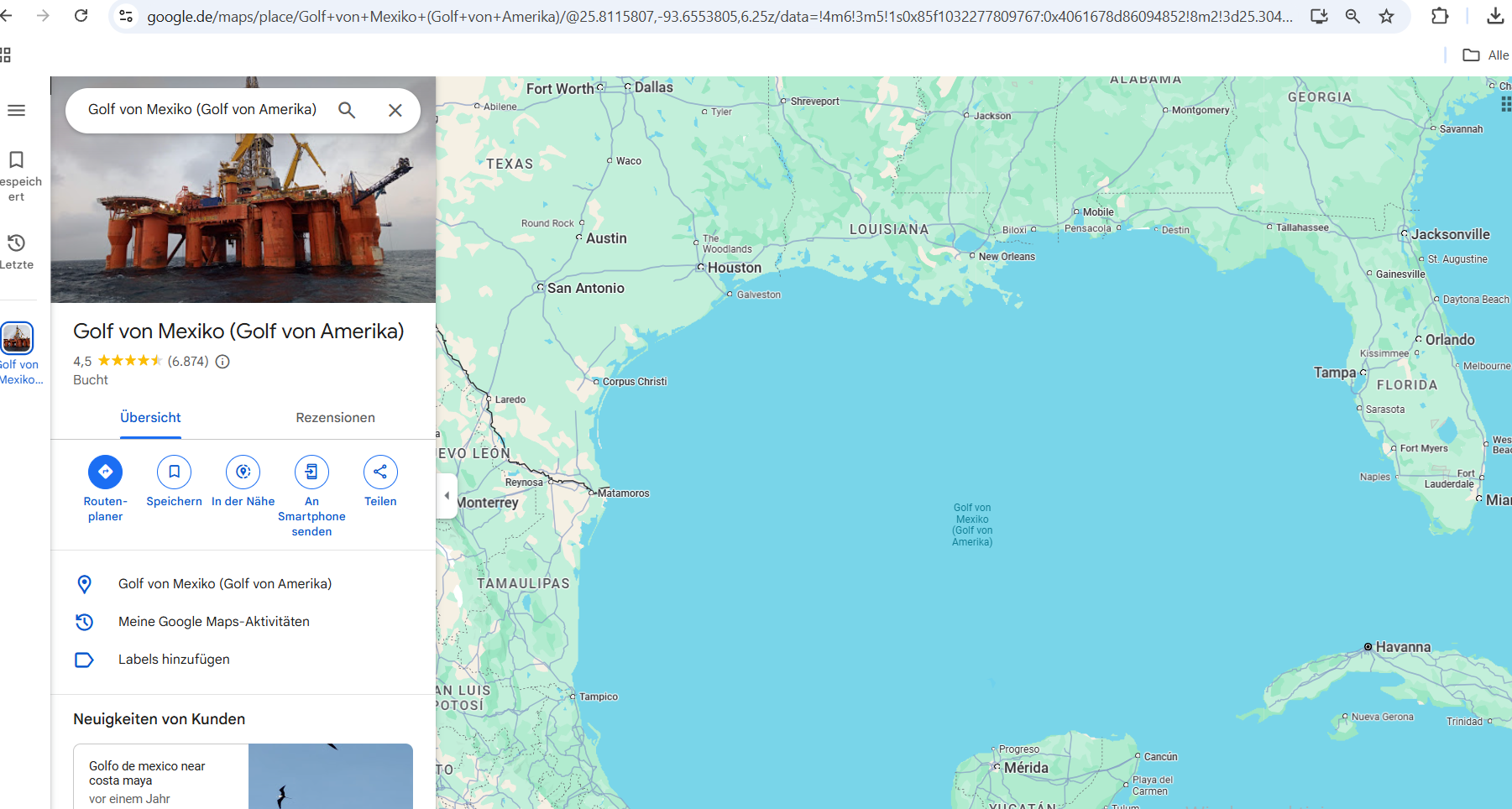Switch to the Rezensionen tab
The image size is (1512, 809).
click(x=336, y=418)
